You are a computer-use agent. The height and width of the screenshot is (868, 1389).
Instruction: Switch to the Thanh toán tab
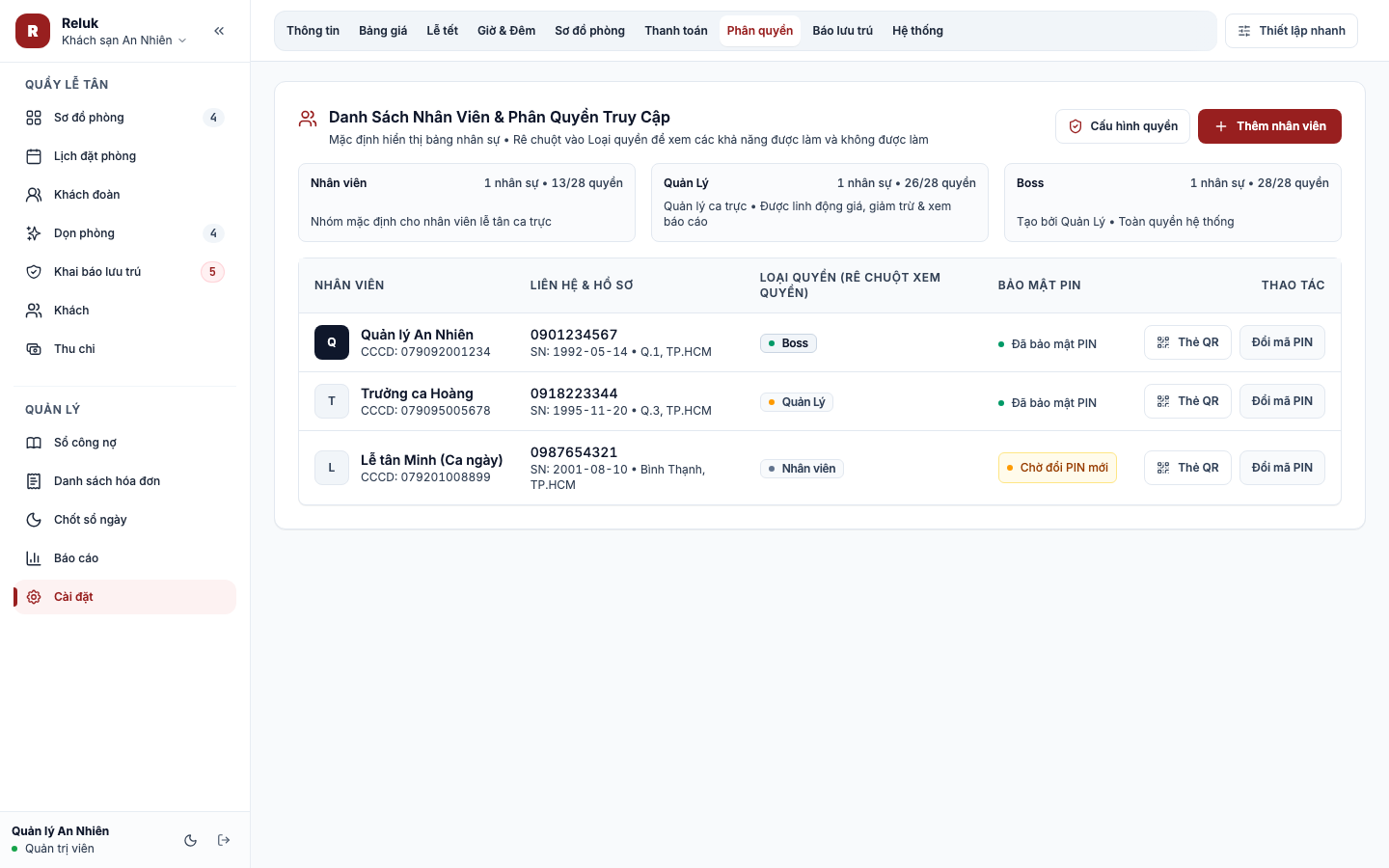point(676,31)
